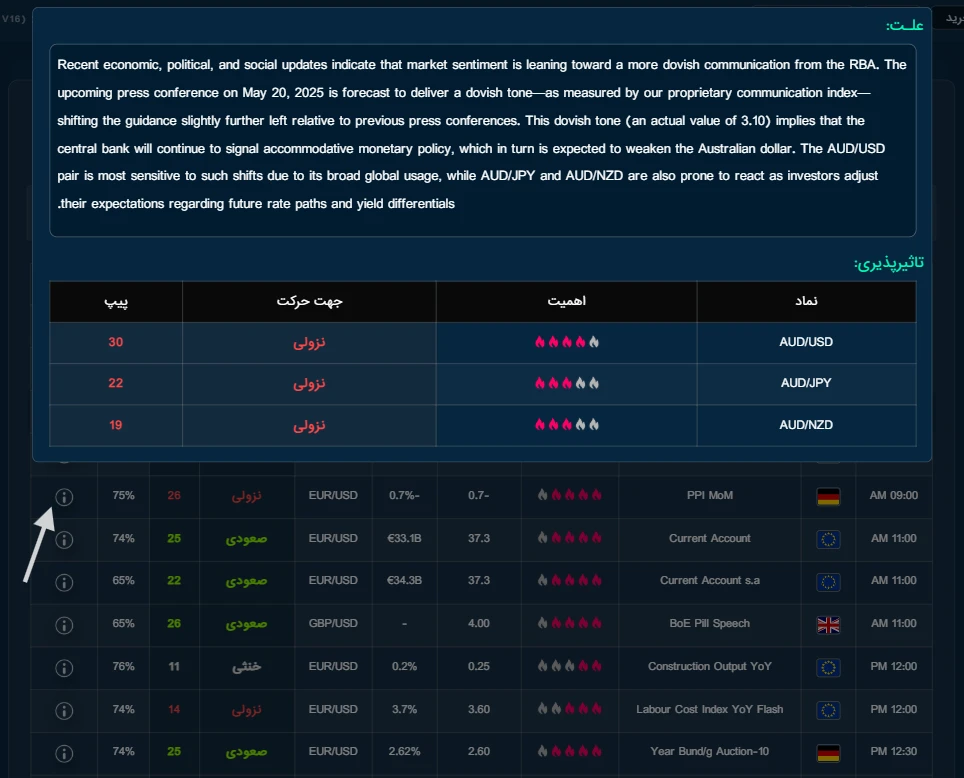This screenshot has width=964, height=778.
Task: Click flame importance rating of PPI MoM
Action: coord(569,495)
